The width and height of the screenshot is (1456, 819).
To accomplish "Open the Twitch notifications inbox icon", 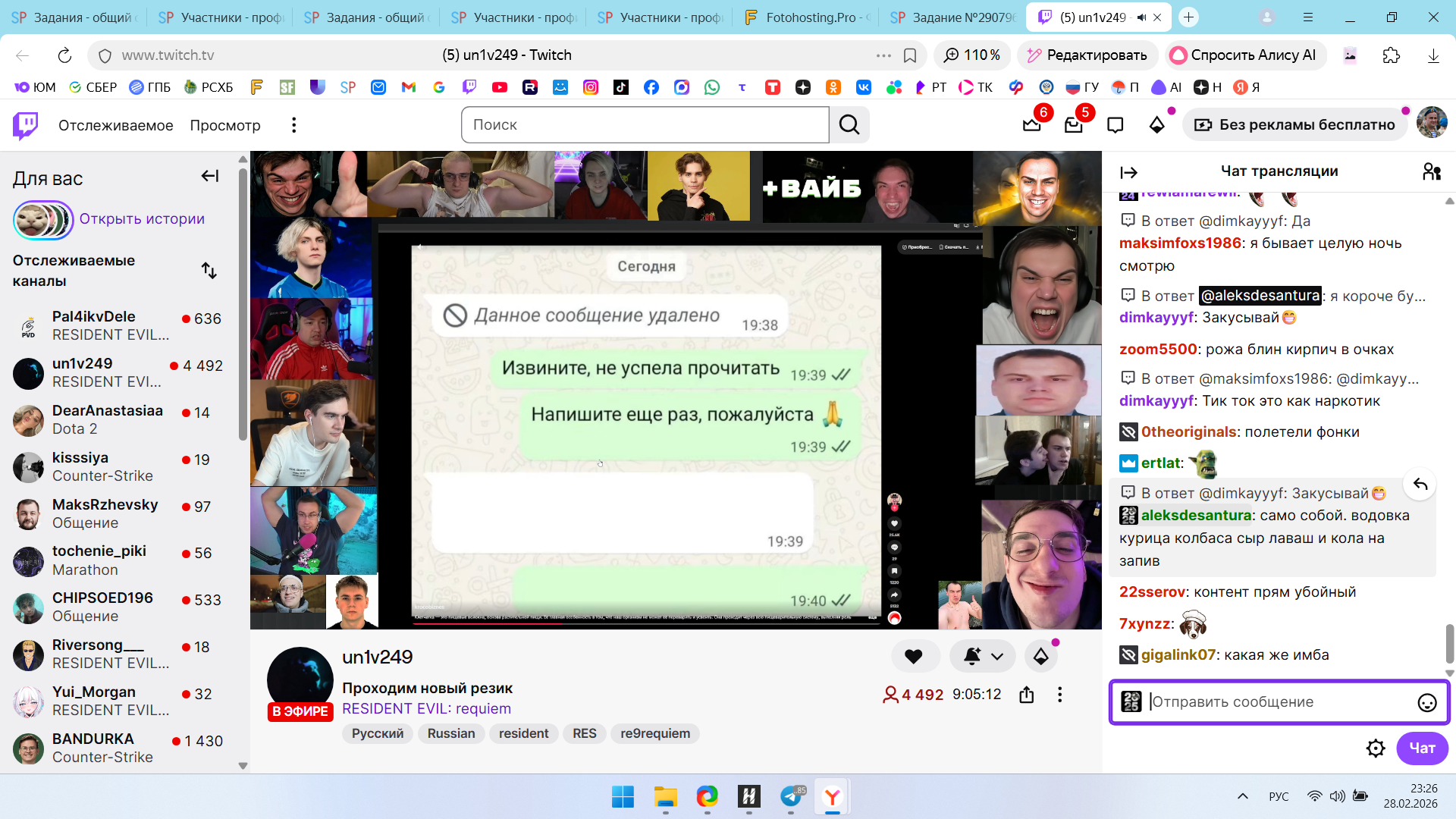I will [x=1073, y=125].
